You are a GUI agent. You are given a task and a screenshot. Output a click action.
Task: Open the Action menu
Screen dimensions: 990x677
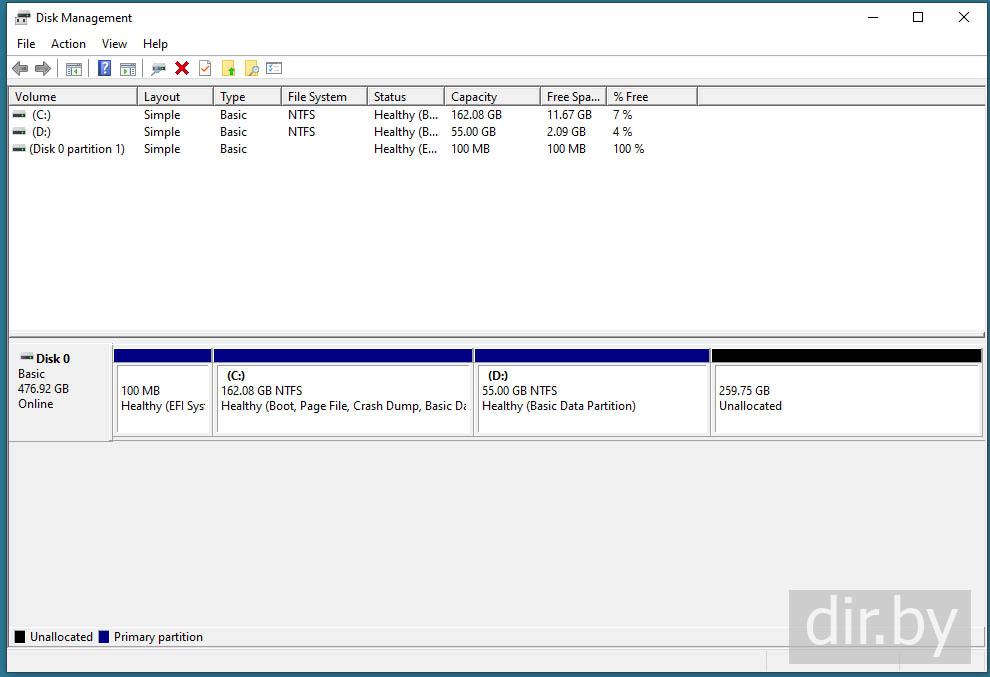(x=68, y=44)
